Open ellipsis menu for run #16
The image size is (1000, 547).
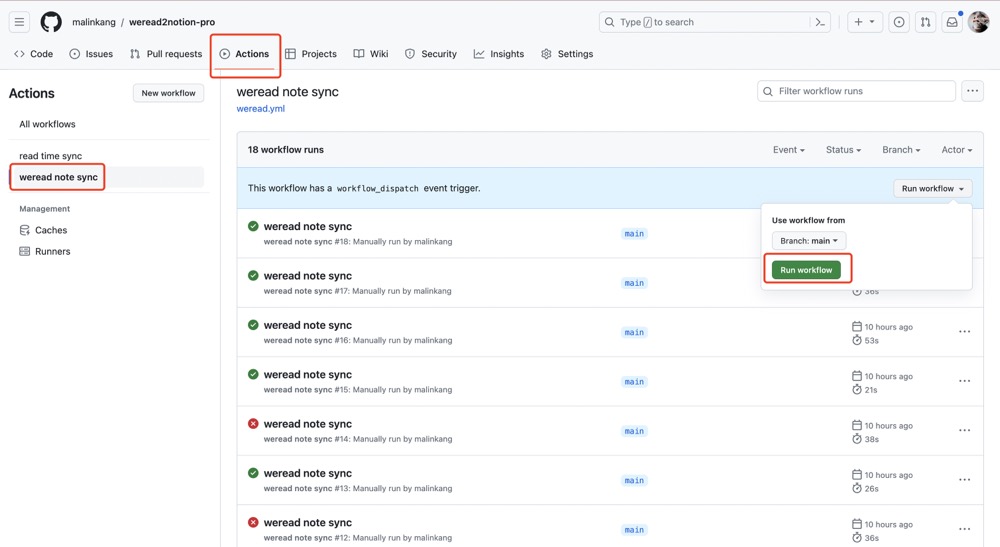[964, 332]
